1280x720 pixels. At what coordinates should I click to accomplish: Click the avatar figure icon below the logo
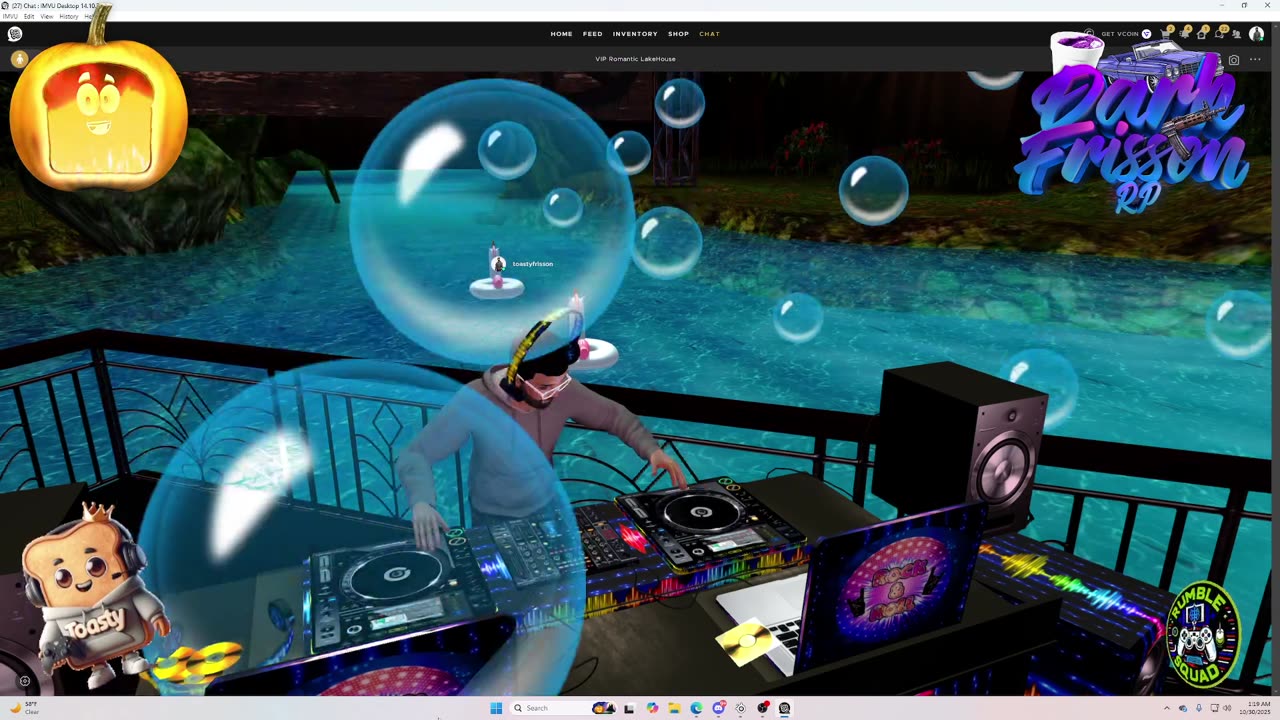click(x=19, y=60)
